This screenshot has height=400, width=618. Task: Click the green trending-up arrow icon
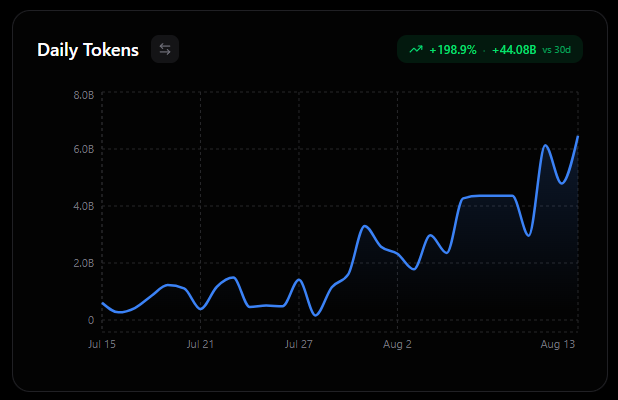click(x=416, y=50)
